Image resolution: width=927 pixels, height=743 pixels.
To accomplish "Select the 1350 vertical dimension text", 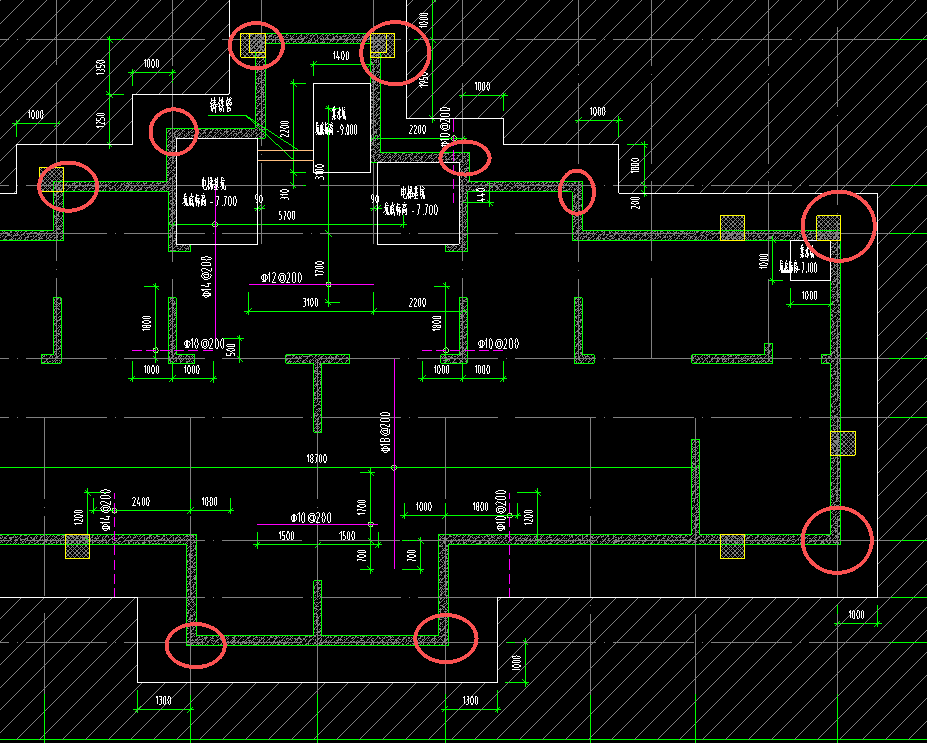I will click(101, 67).
